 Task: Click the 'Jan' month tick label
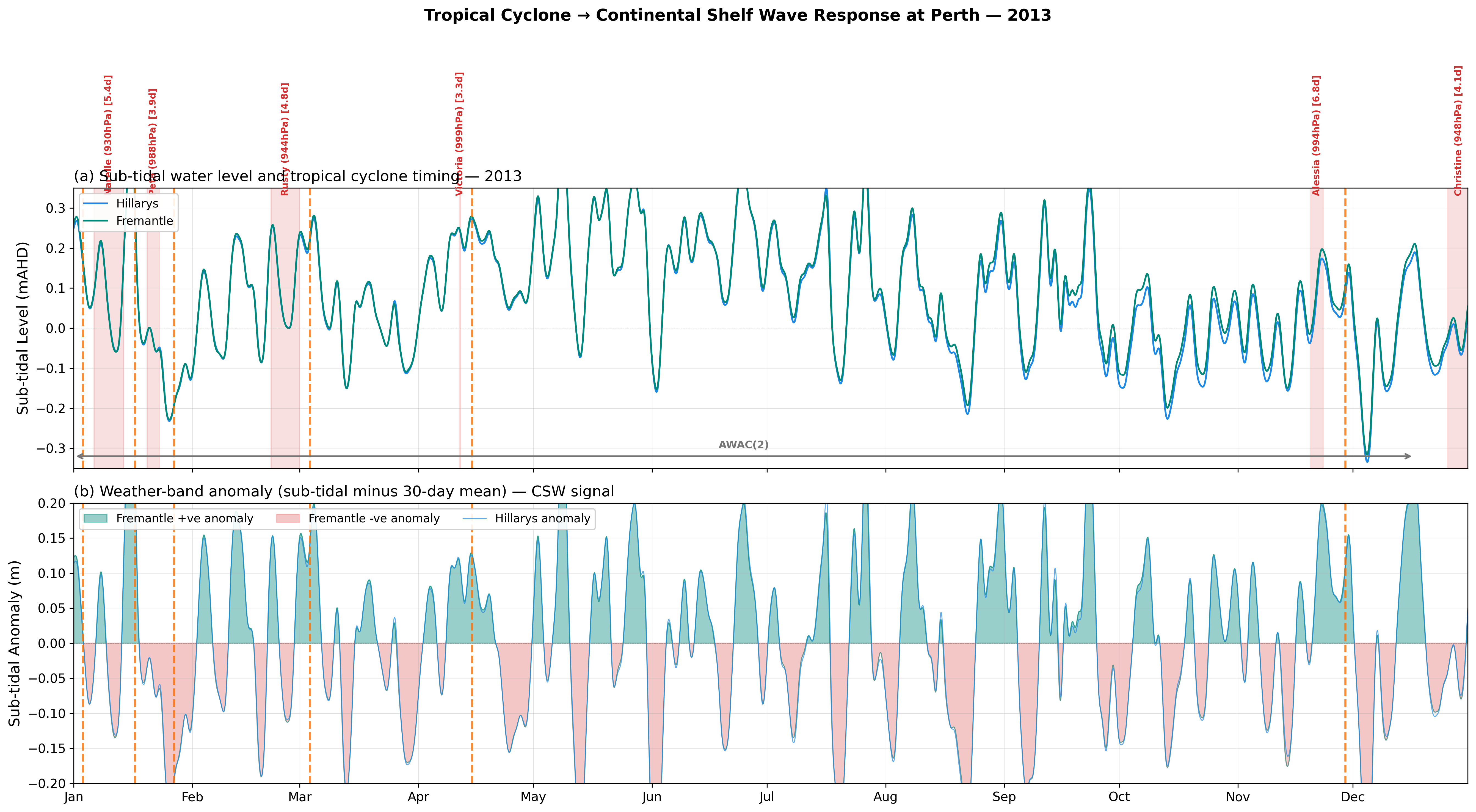coord(74,797)
